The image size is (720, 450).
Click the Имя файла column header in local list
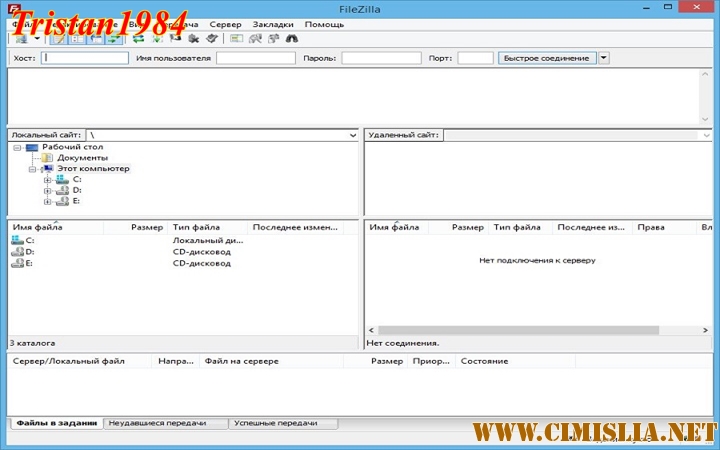(x=38, y=227)
